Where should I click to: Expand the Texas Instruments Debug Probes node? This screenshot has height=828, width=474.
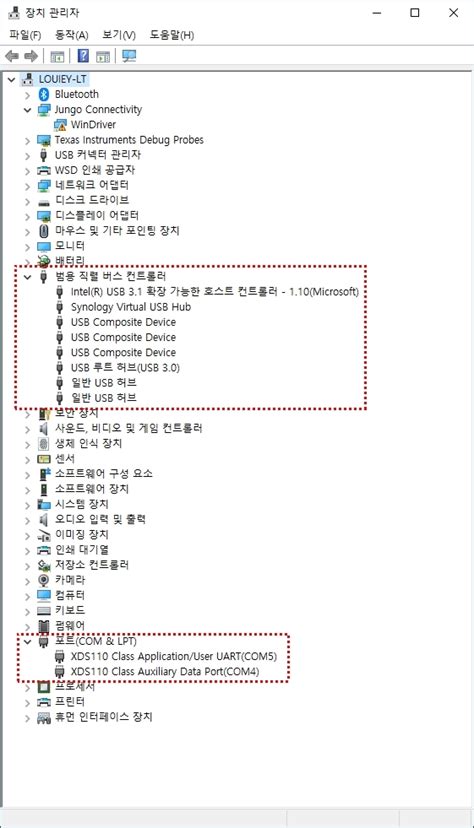27,140
